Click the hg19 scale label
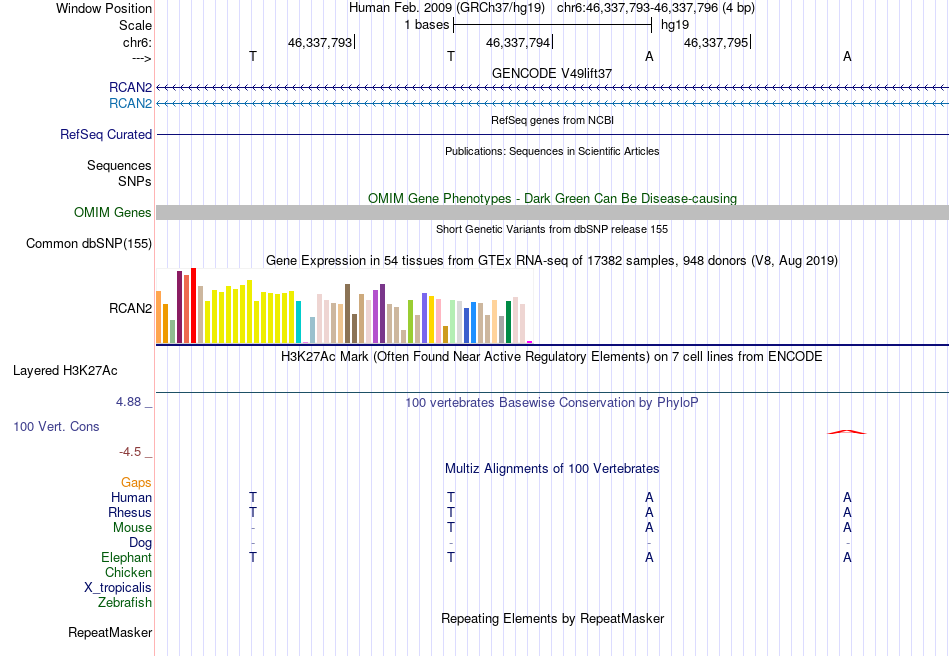Screen dimensions: 950x656 point(675,25)
